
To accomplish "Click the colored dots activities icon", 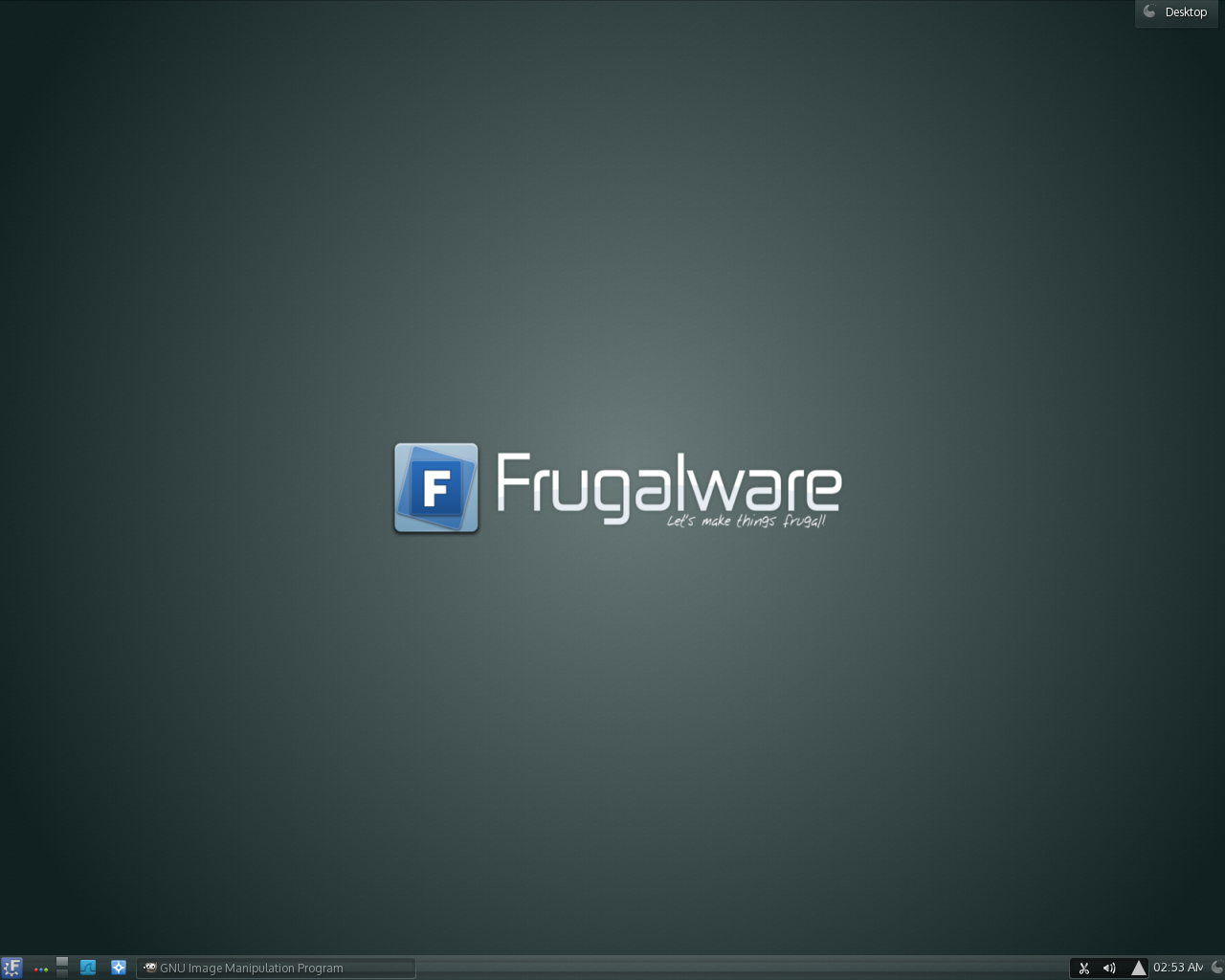I will click(40, 969).
